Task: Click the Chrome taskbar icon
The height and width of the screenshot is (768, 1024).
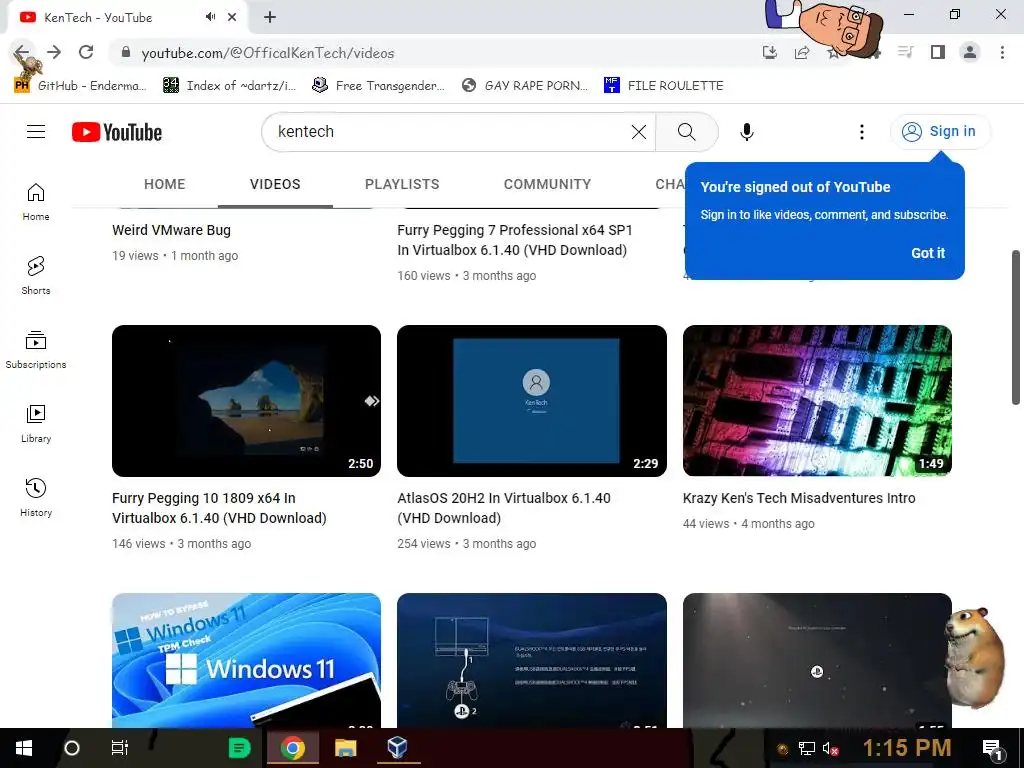Action: point(293,748)
